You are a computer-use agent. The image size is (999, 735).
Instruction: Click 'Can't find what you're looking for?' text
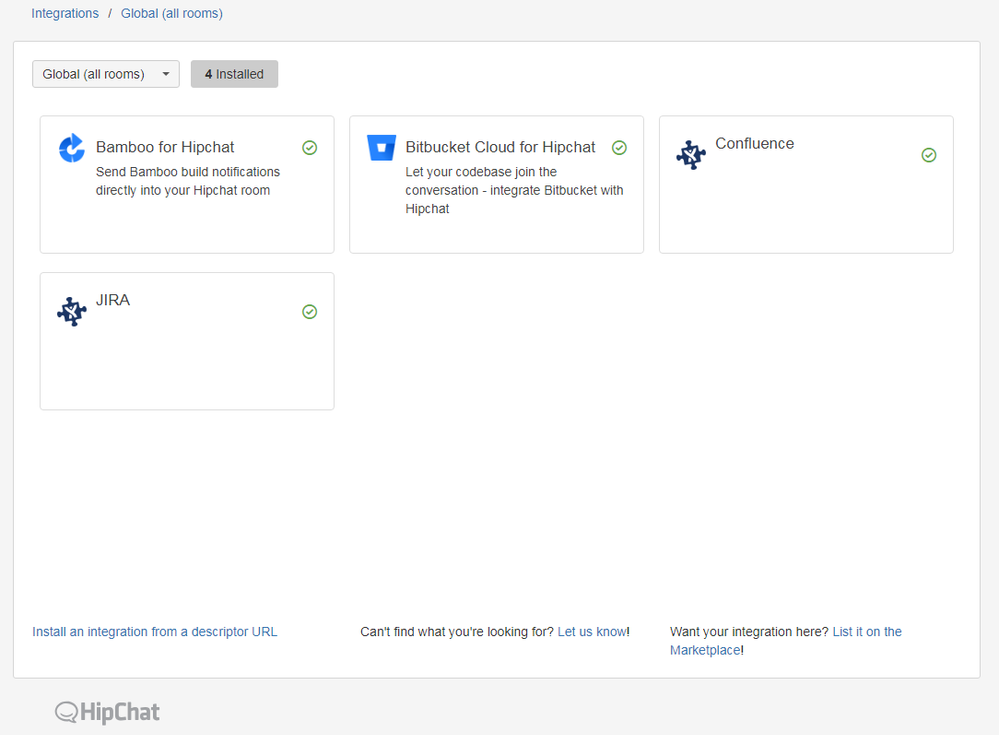(x=457, y=632)
